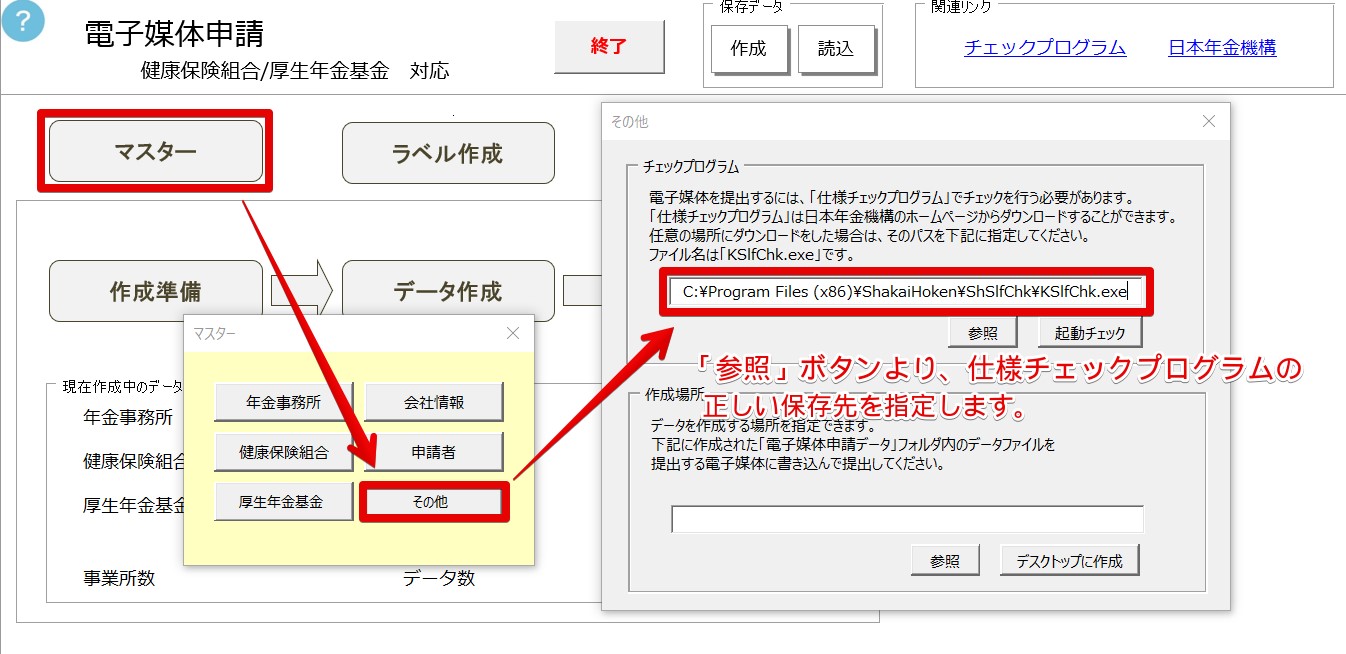Close the その他 dialog
The image size is (1346, 654).
pyautogui.click(x=1209, y=121)
